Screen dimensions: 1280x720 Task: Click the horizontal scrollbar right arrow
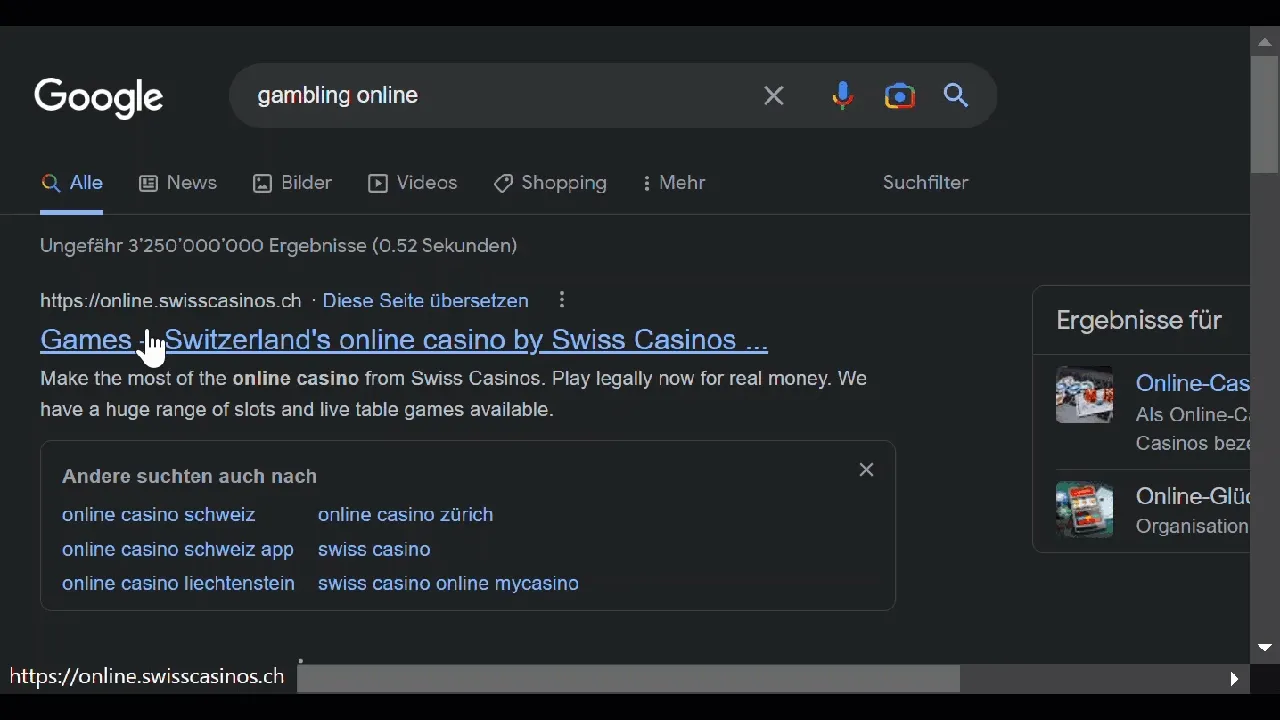click(1235, 679)
